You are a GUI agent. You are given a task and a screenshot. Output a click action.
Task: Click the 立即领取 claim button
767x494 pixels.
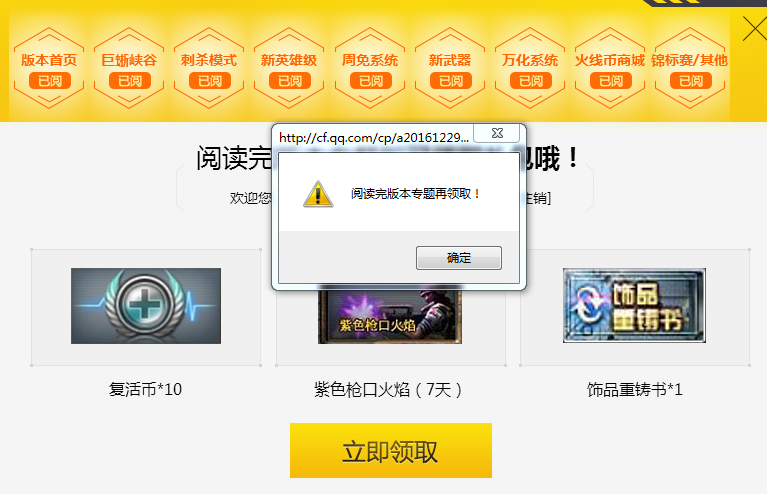391,450
